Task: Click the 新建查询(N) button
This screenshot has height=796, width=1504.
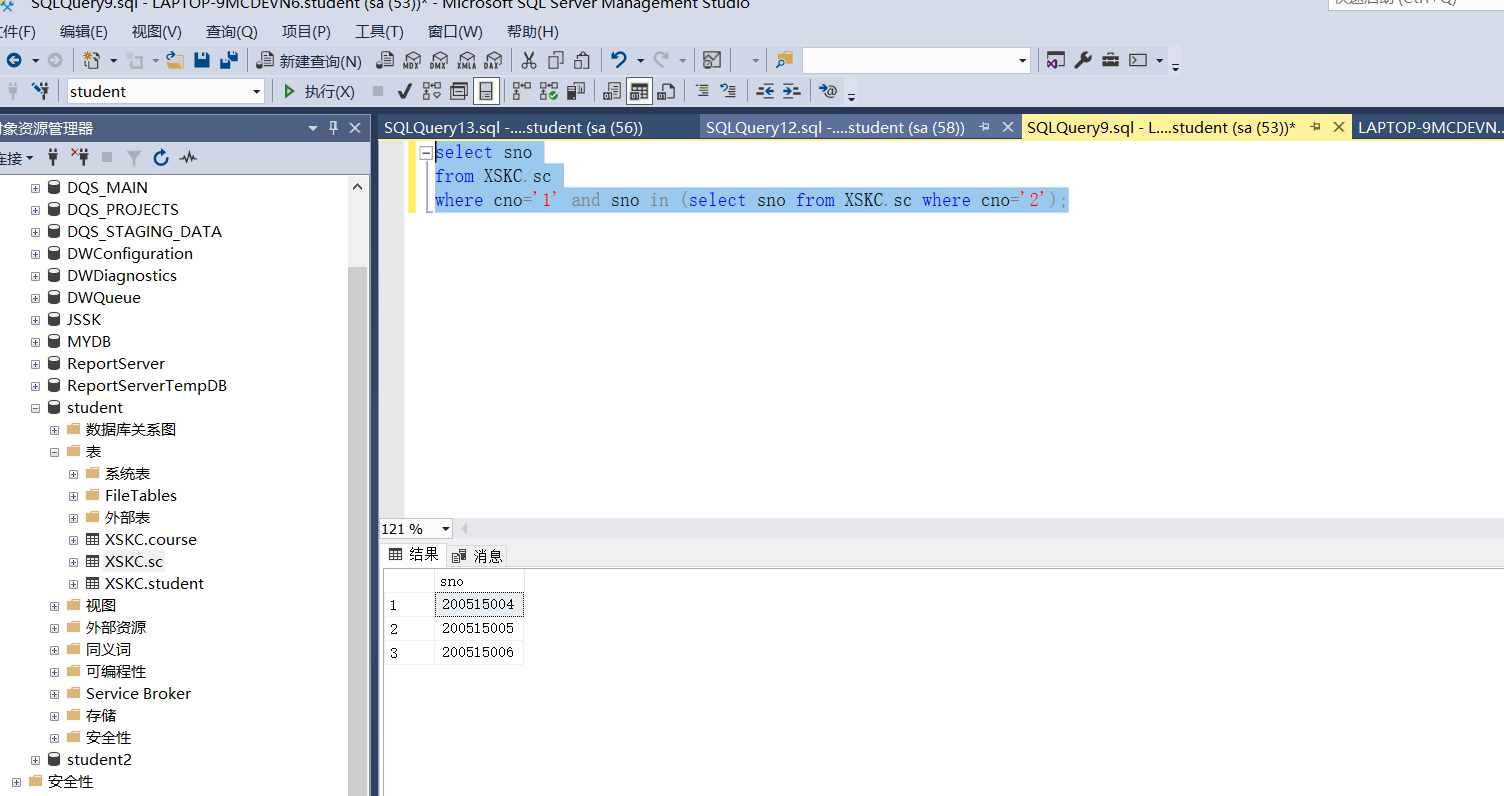Action: point(309,60)
